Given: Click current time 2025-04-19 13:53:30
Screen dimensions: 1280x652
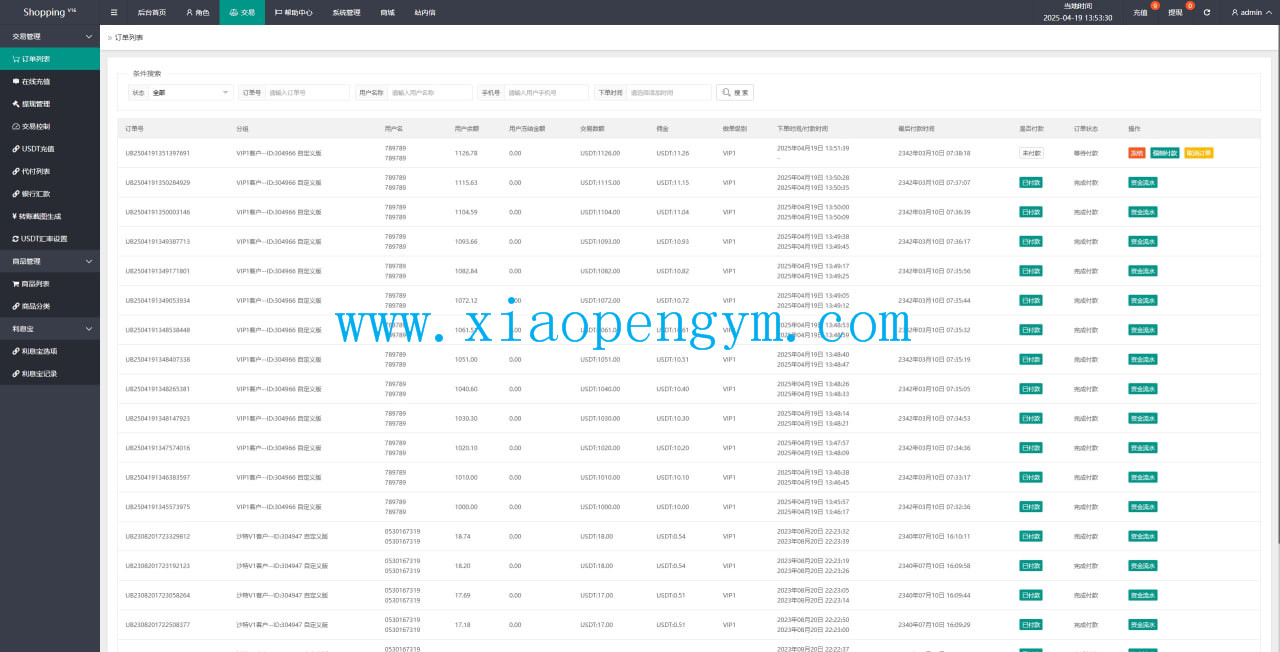Looking at the screenshot, I should point(1078,17).
